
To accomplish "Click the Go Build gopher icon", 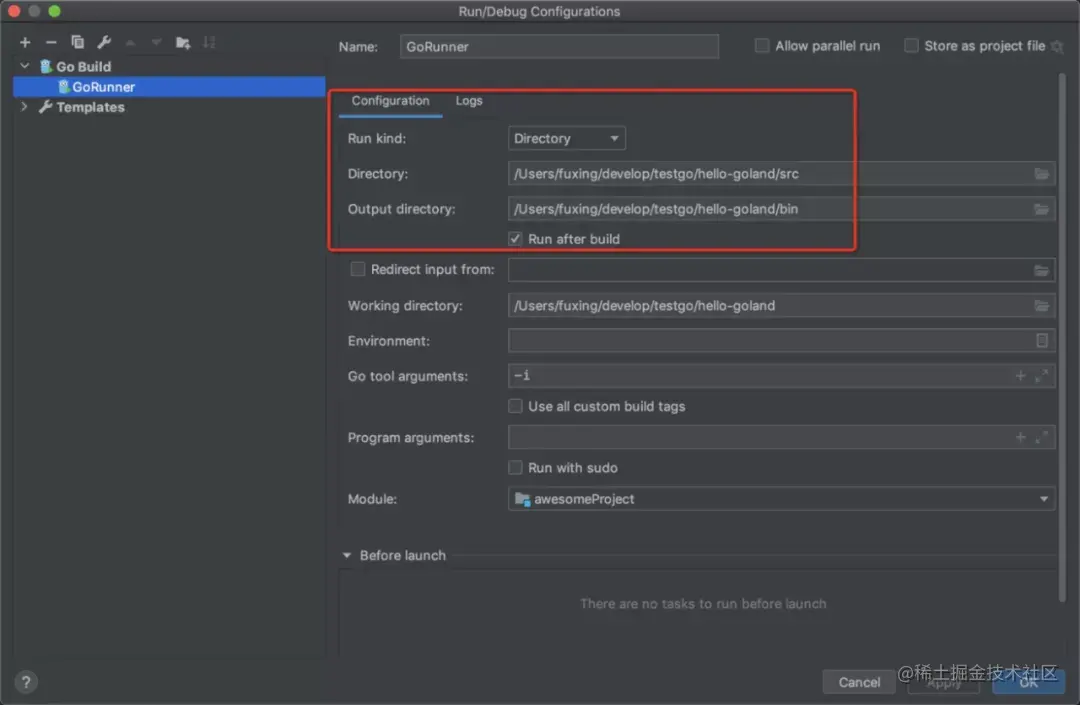I will [46, 67].
